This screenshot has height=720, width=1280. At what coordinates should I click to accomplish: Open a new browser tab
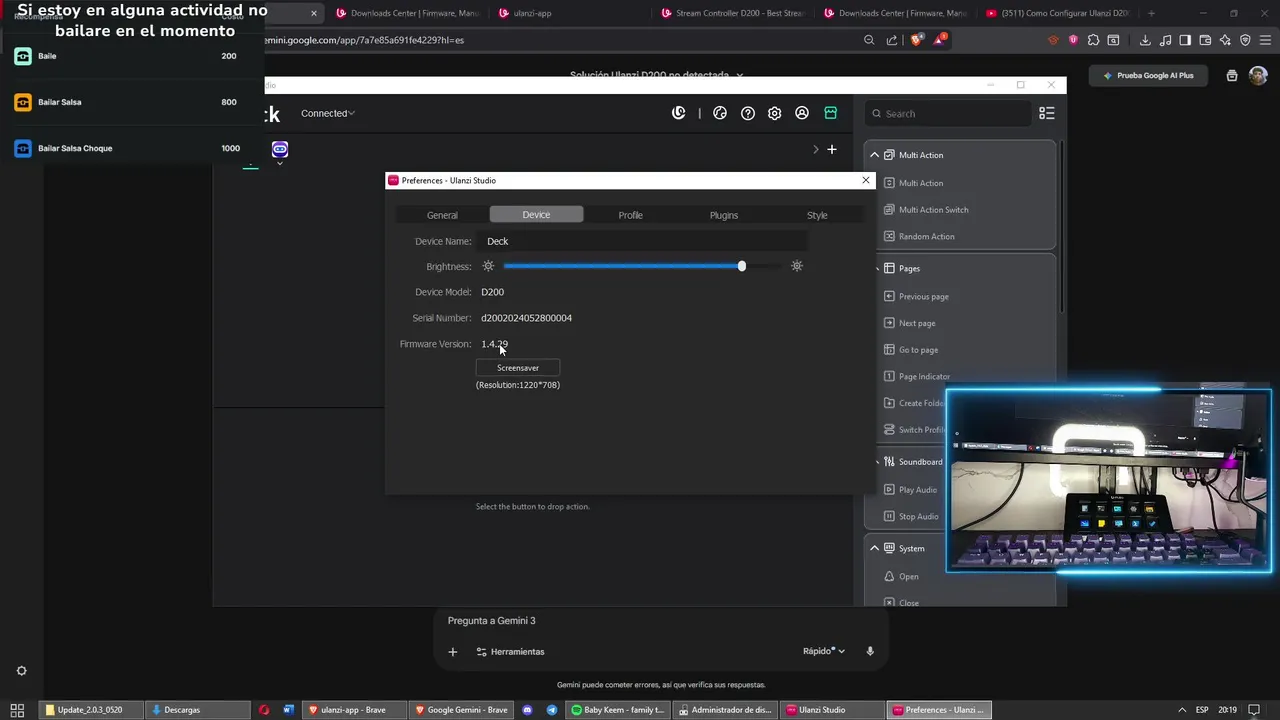(x=1151, y=13)
